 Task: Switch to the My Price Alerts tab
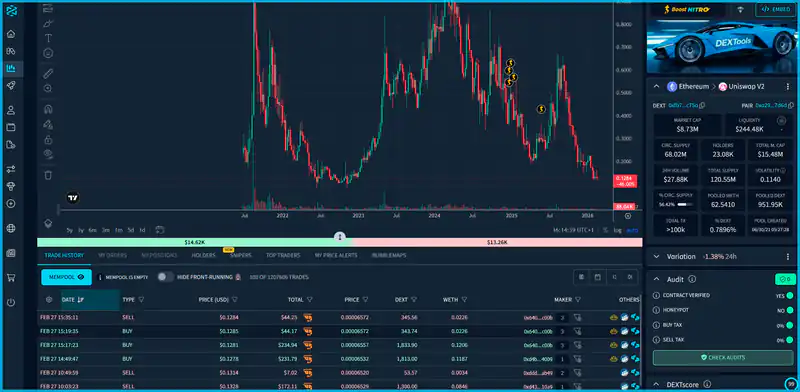[x=336, y=255]
